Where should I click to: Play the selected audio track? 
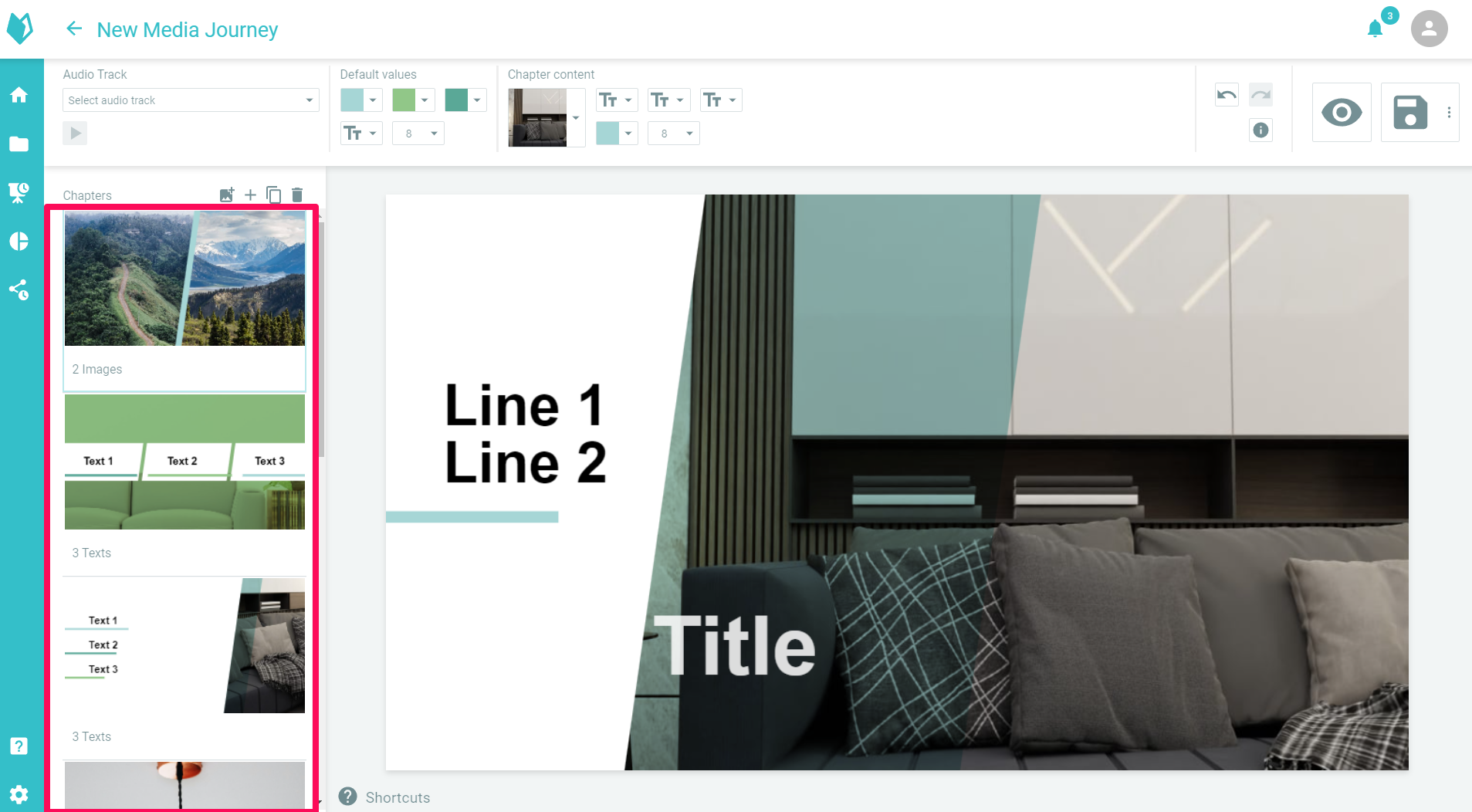click(75, 134)
